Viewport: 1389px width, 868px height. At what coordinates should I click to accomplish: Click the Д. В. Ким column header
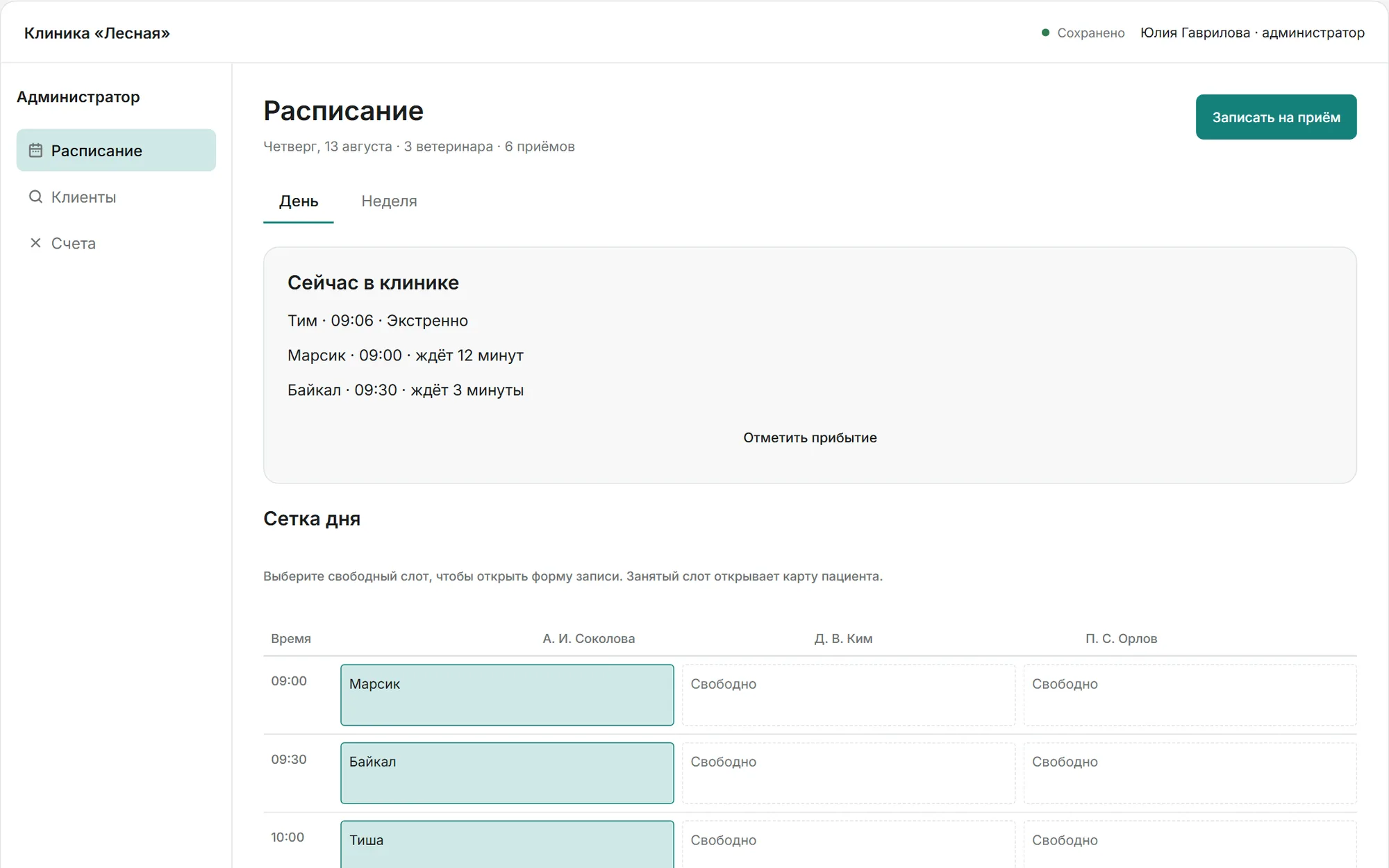coord(843,638)
